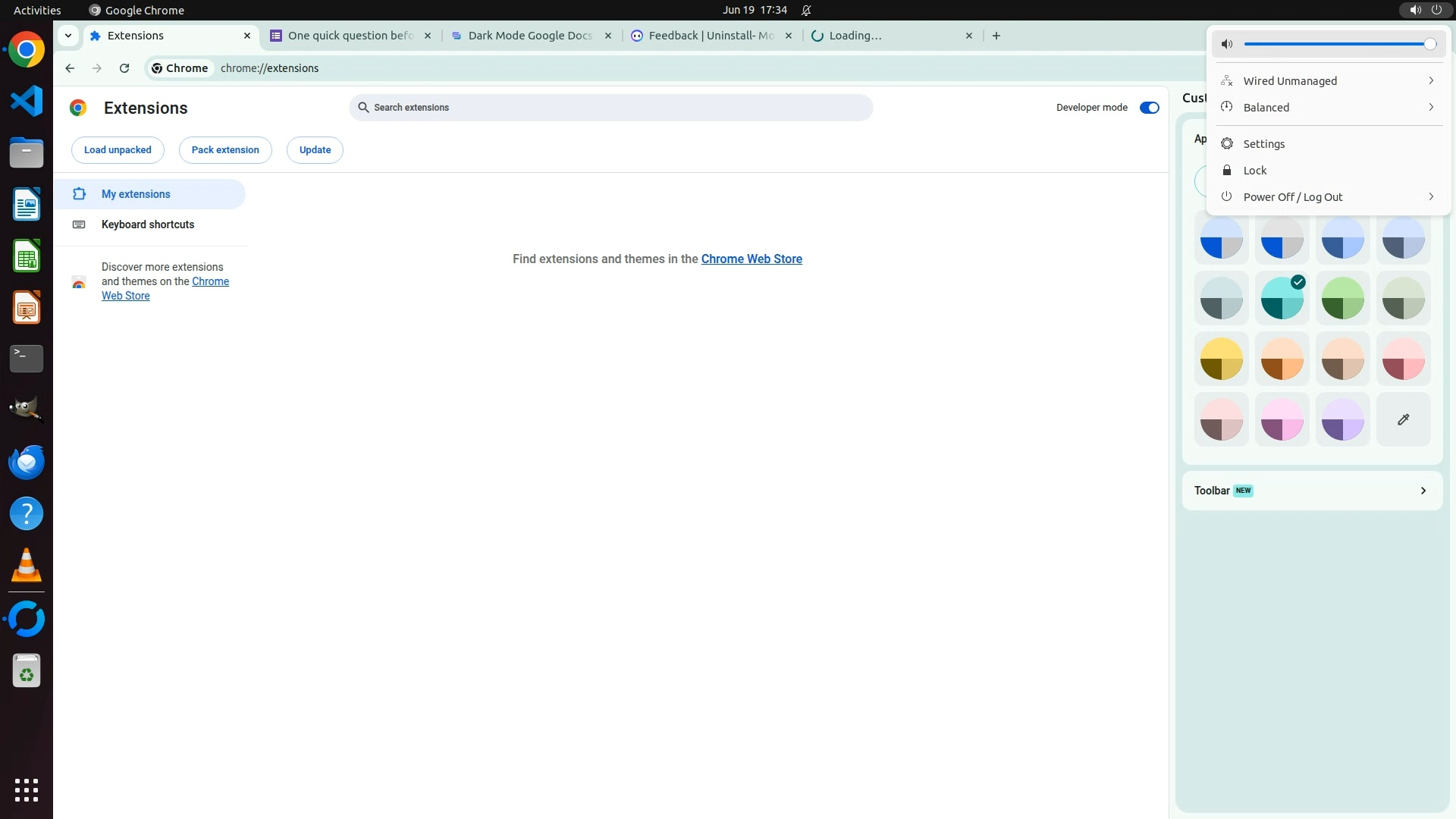The height and width of the screenshot is (819, 1456).
Task: Open the new tab plus icon
Action: tap(996, 36)
